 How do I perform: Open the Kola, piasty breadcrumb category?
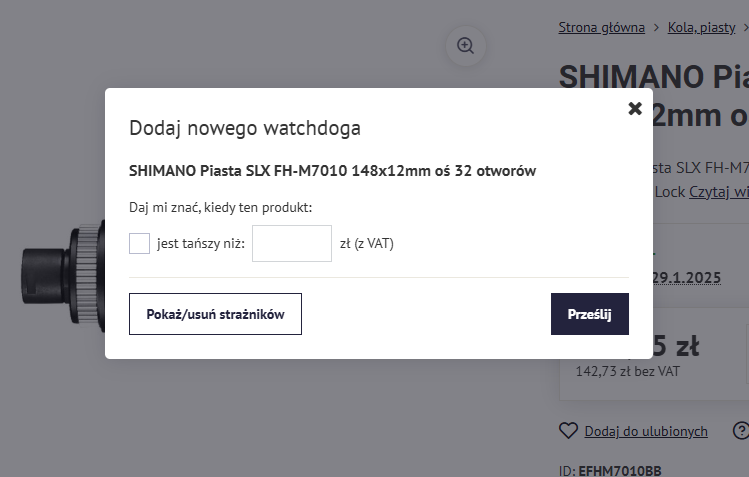click(x=701, y=27)
